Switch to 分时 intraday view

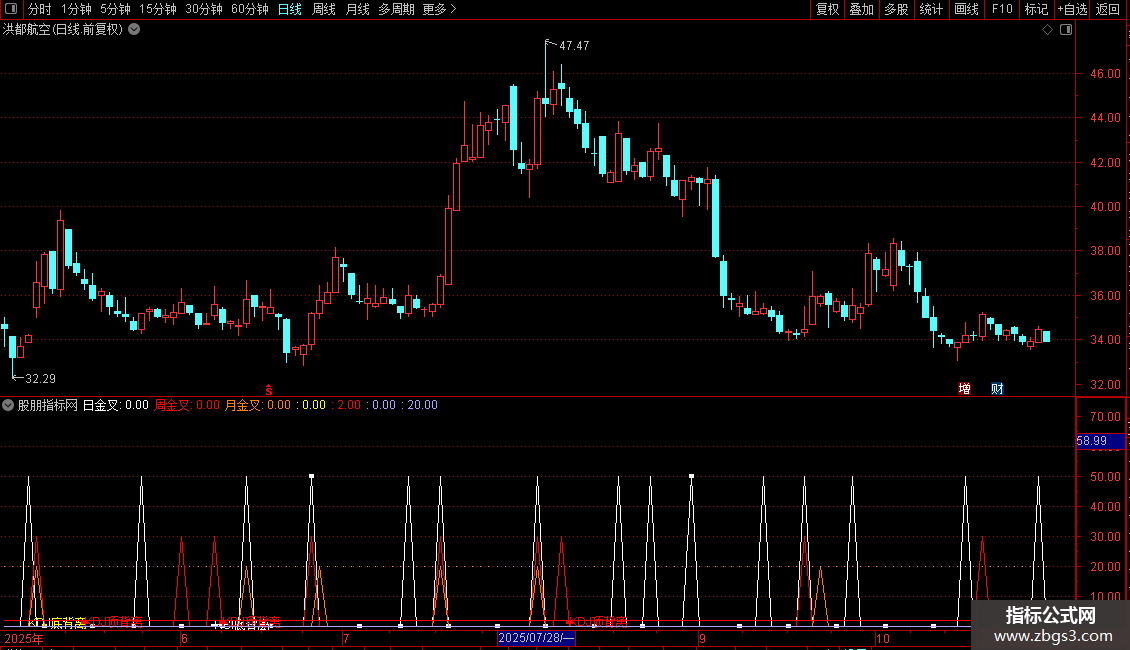click(40, 9)
